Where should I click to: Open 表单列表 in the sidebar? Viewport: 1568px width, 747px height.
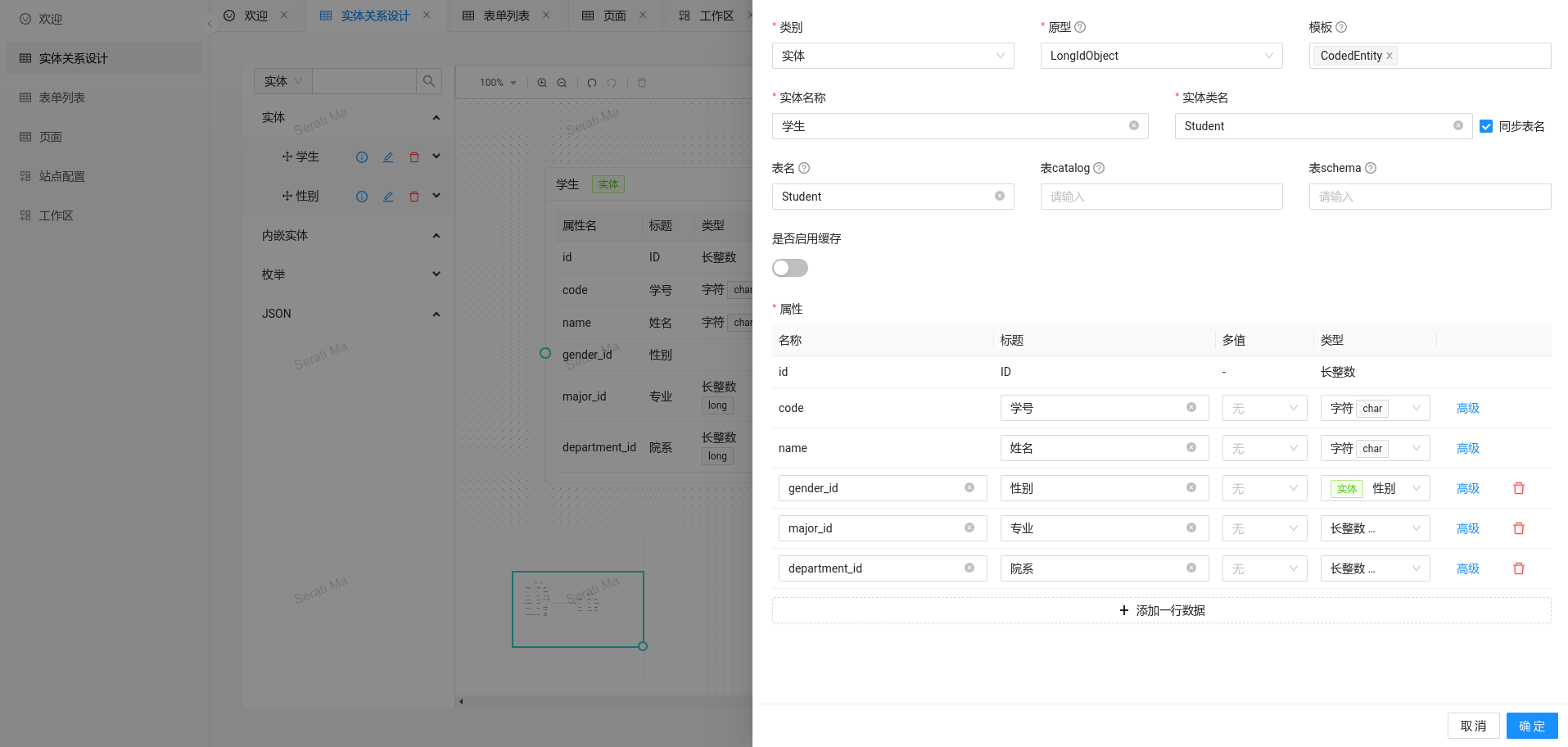104,97
